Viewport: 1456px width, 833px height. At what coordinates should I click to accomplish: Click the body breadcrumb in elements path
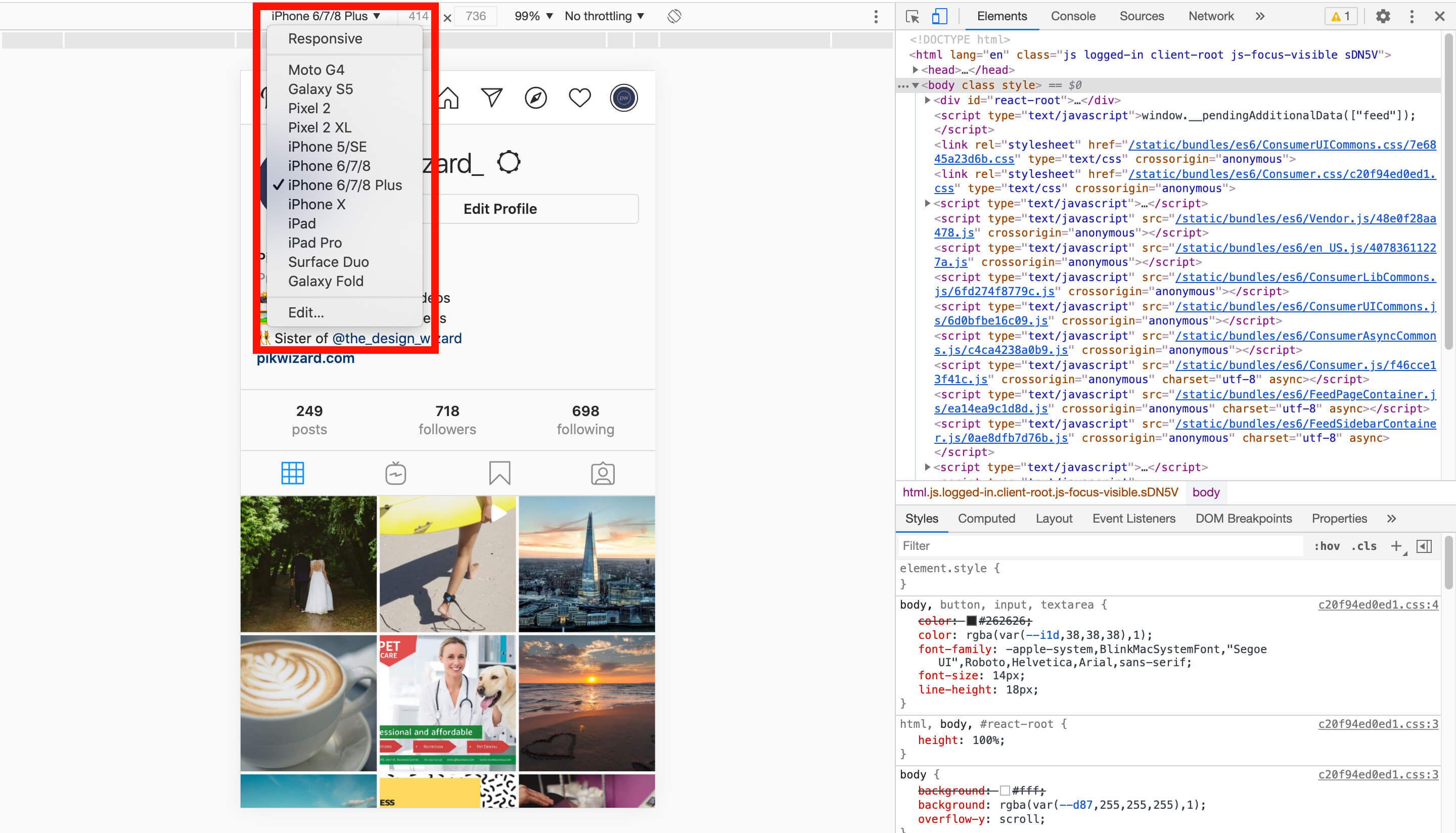click(x=1205, y=492)
